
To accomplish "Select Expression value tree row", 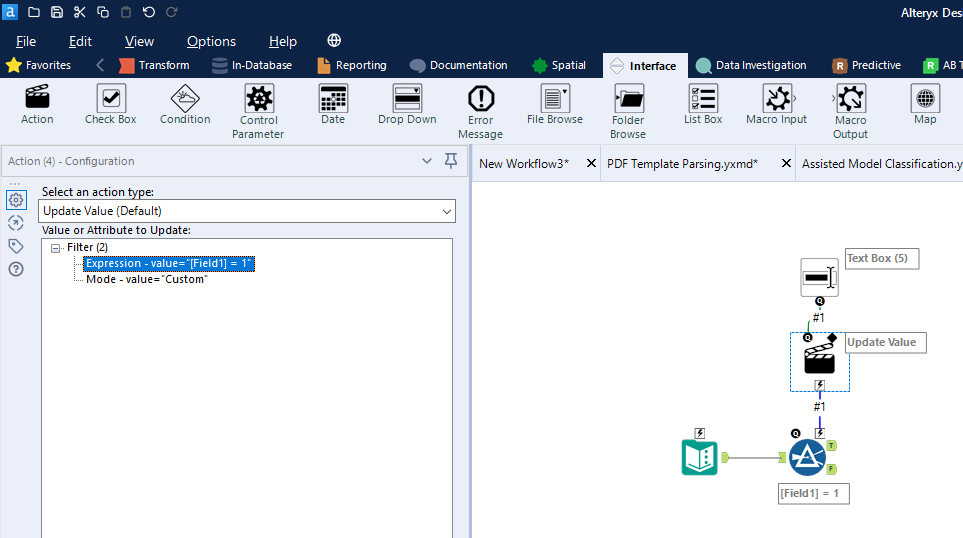I will (169, 263).
